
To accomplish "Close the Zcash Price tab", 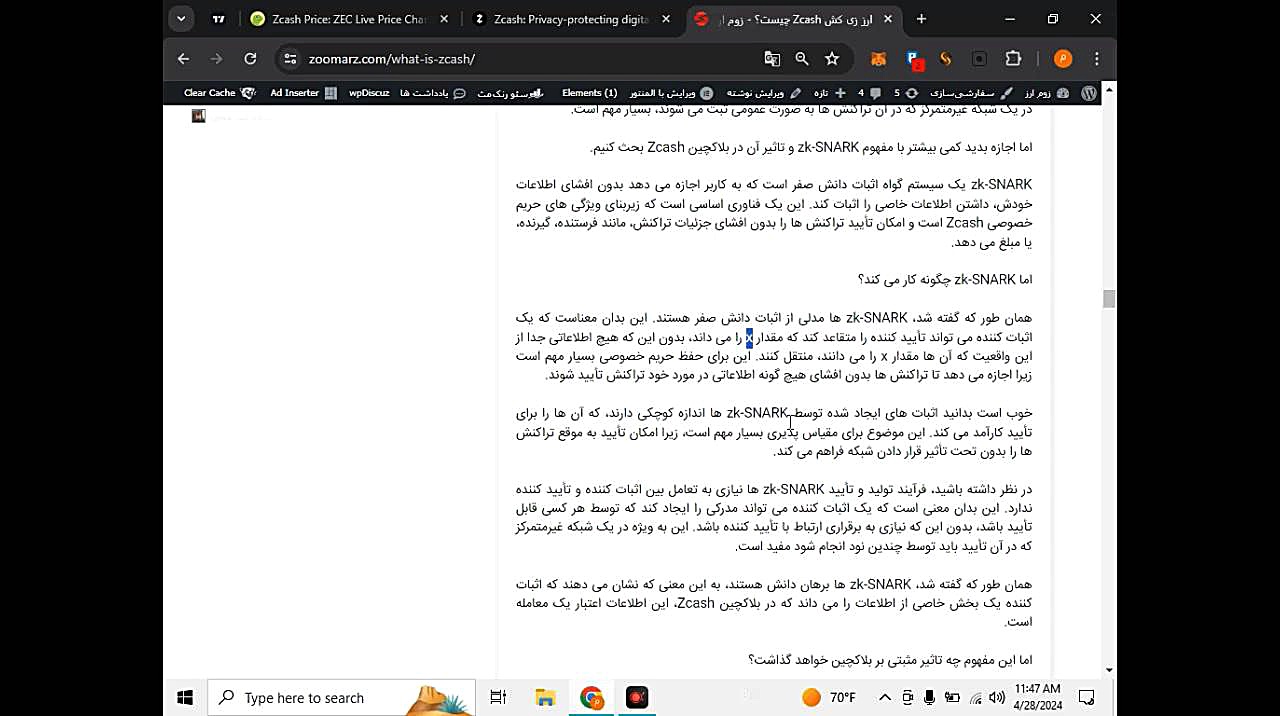I will point(444,19).
